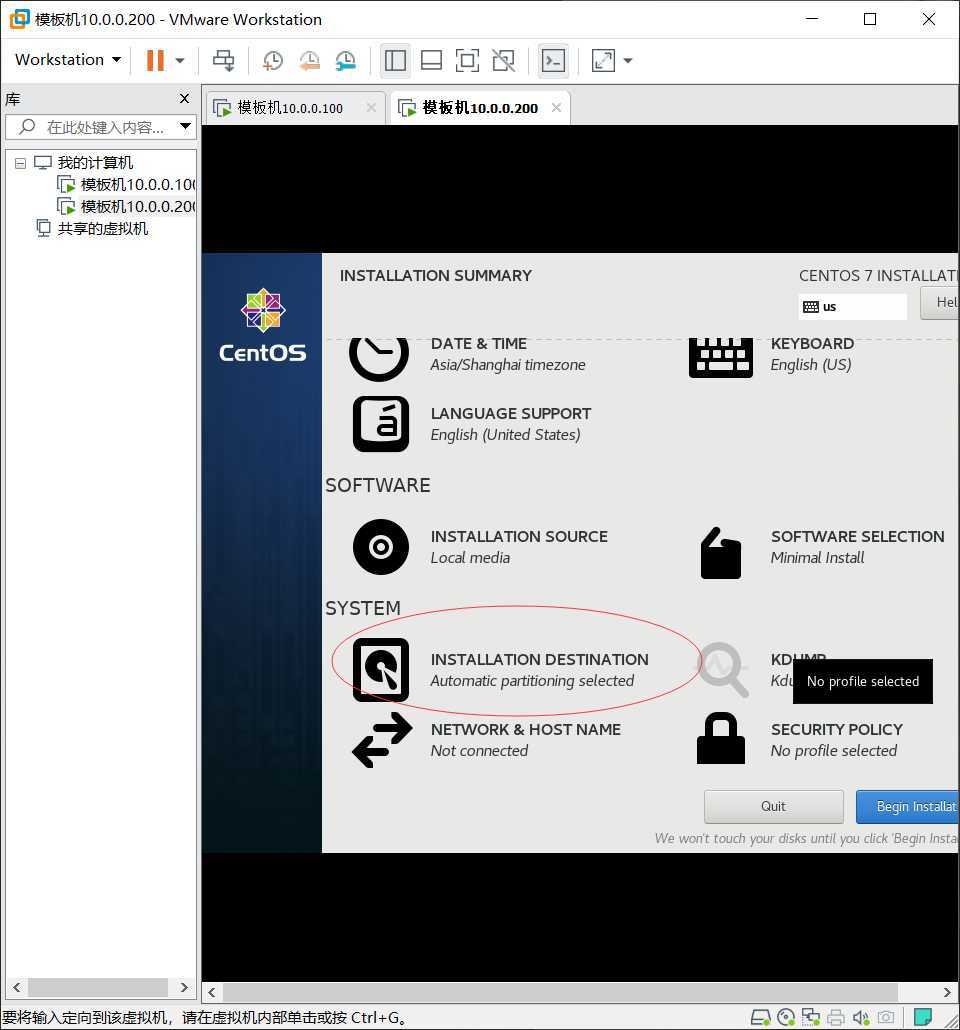Open the console view icon
Viewport: 960px width, 1030px height.
pyautogui.click(x=553, y=60)
